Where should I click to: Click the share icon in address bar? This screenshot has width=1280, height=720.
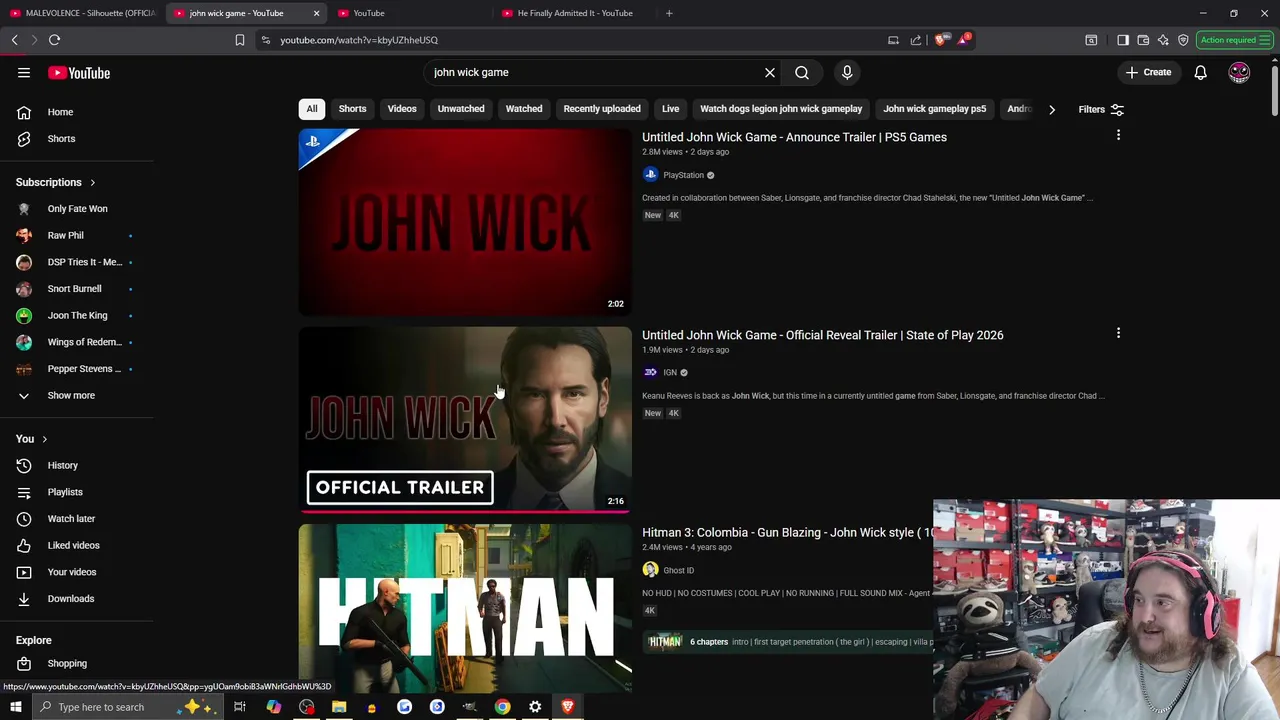(x=916, y=40)
